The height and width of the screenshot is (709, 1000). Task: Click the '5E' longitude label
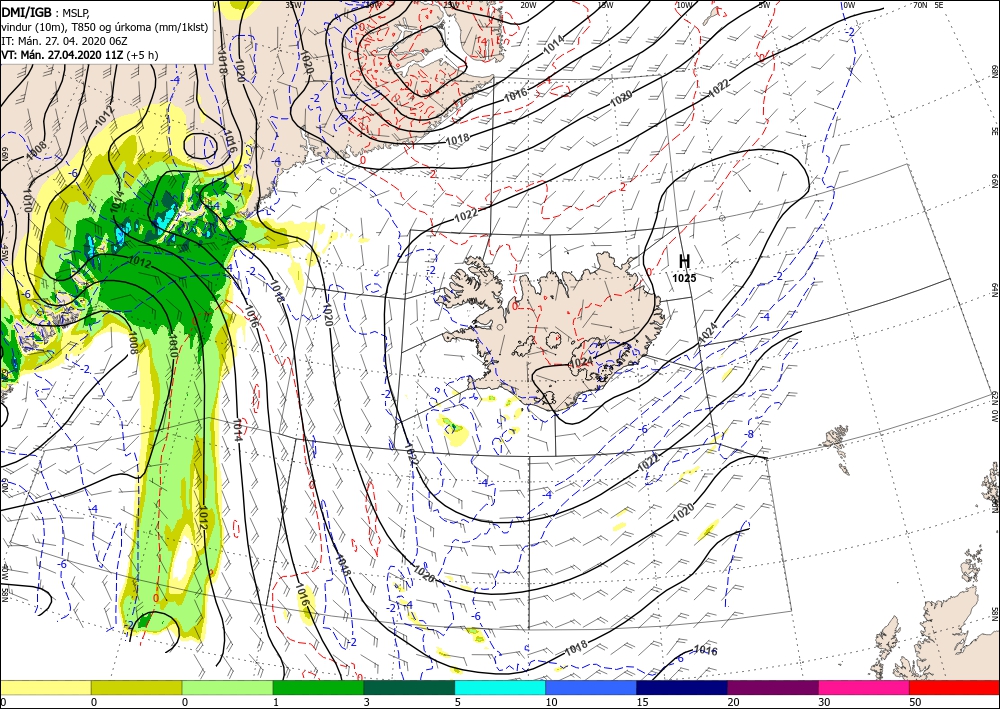[939, 5]
